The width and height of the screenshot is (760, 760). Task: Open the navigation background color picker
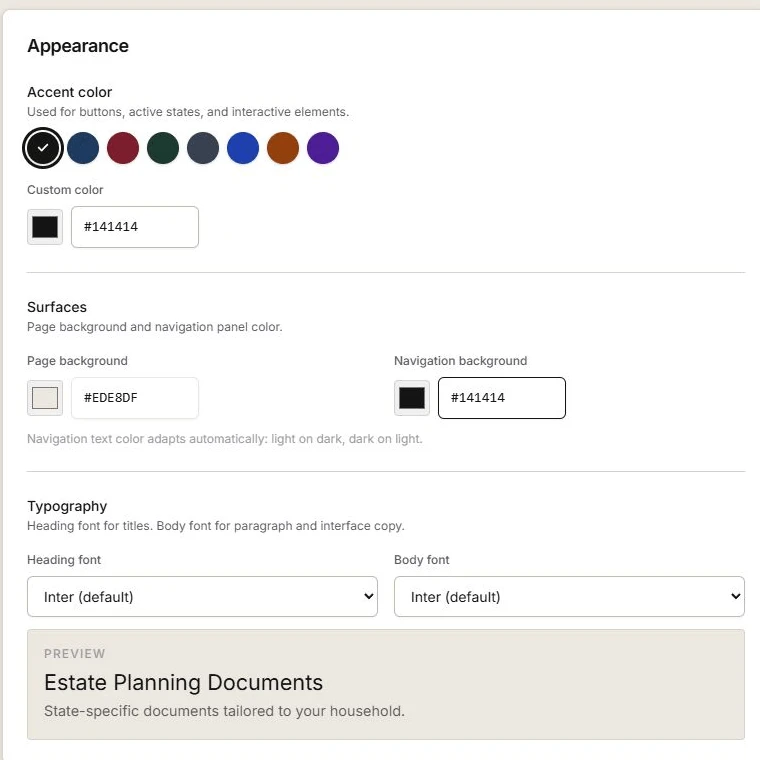pyautogui.click(x=412, y=398)
